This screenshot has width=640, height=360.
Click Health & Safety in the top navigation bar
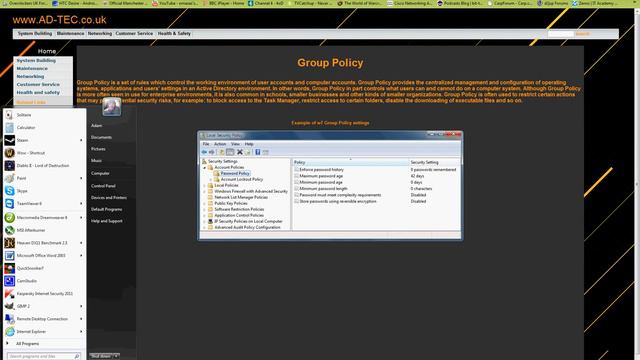point(174,33)
